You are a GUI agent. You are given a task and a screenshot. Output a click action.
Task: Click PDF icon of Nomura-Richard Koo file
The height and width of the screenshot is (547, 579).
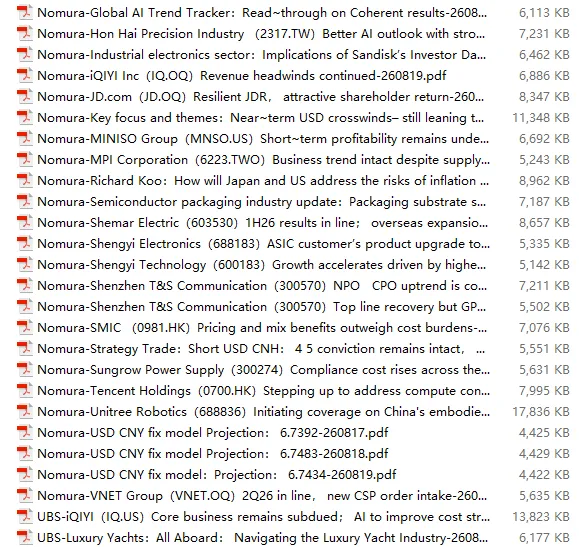[25, 181]
